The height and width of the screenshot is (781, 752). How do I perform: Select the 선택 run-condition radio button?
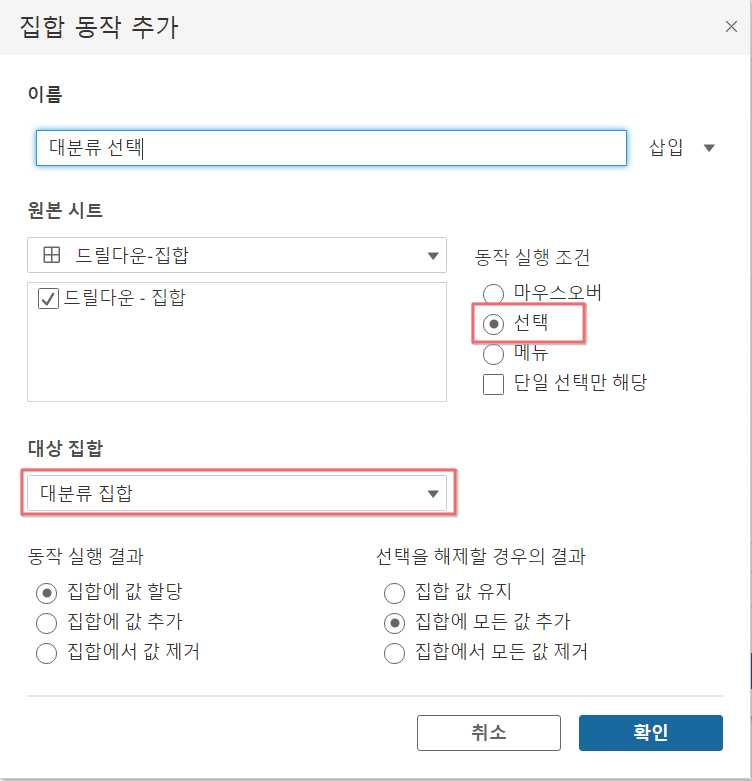(x=493, y=324)
